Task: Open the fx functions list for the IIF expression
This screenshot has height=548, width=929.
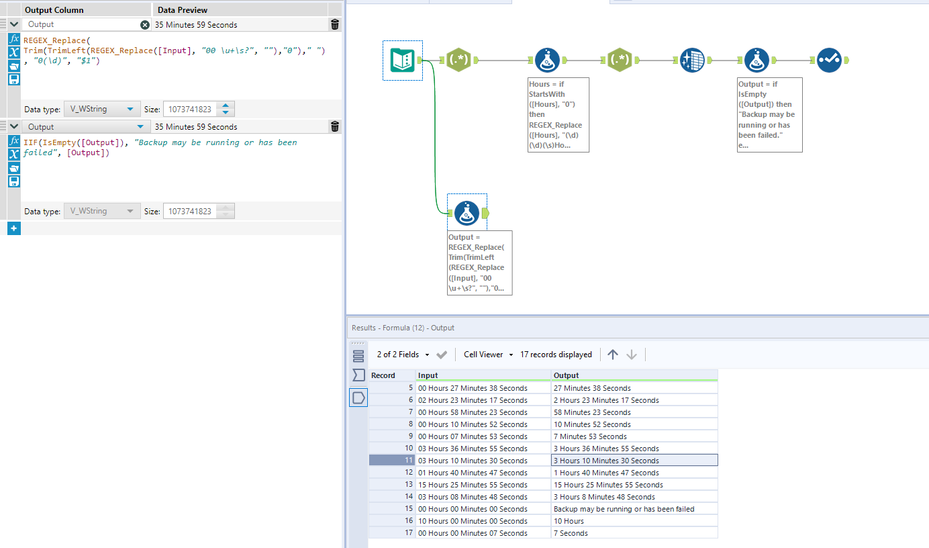Action: [14, 141]
